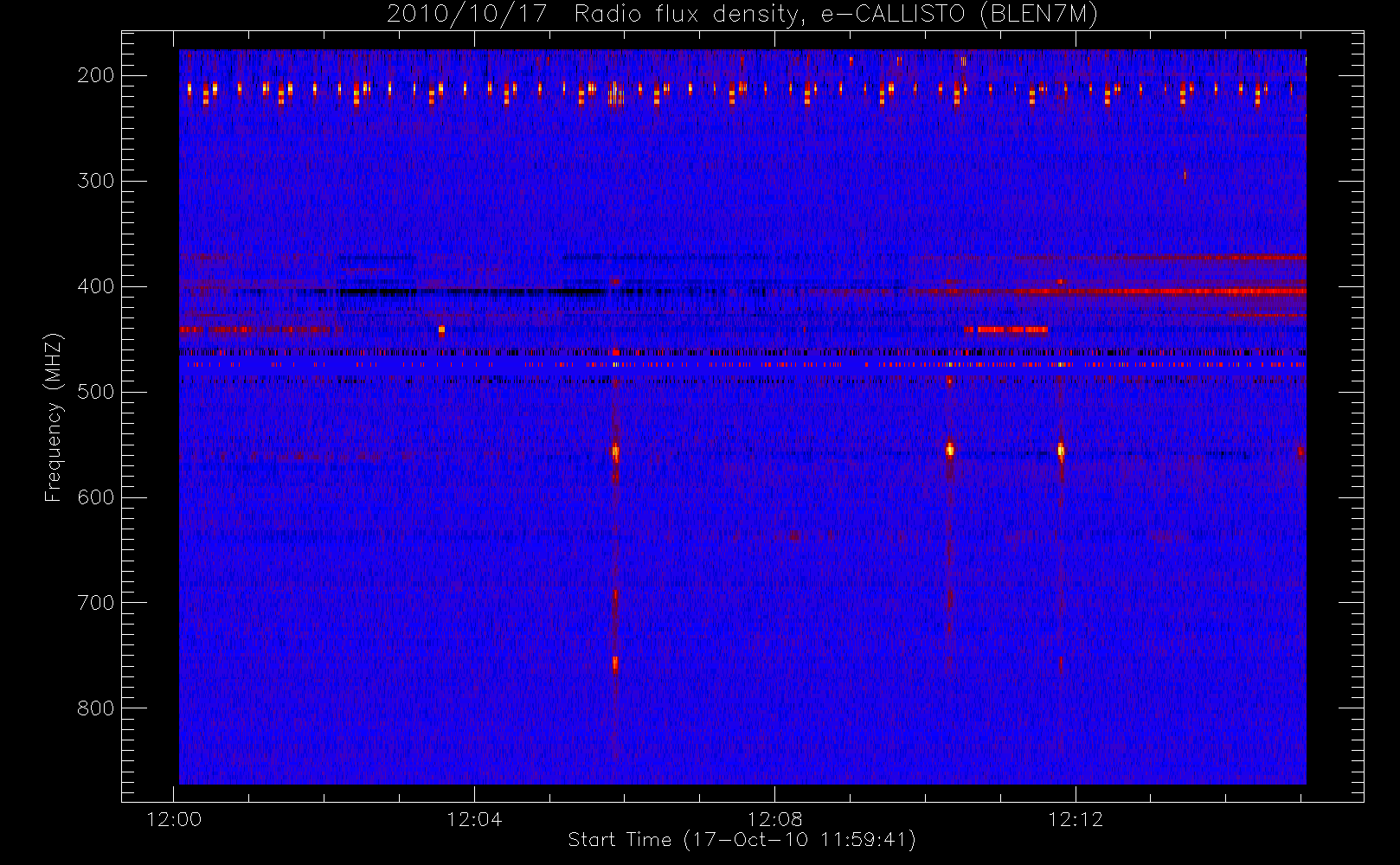Click the 600 frequency tick label
The height and width of the screenshot is (865, 1400).
click(96, 497)
